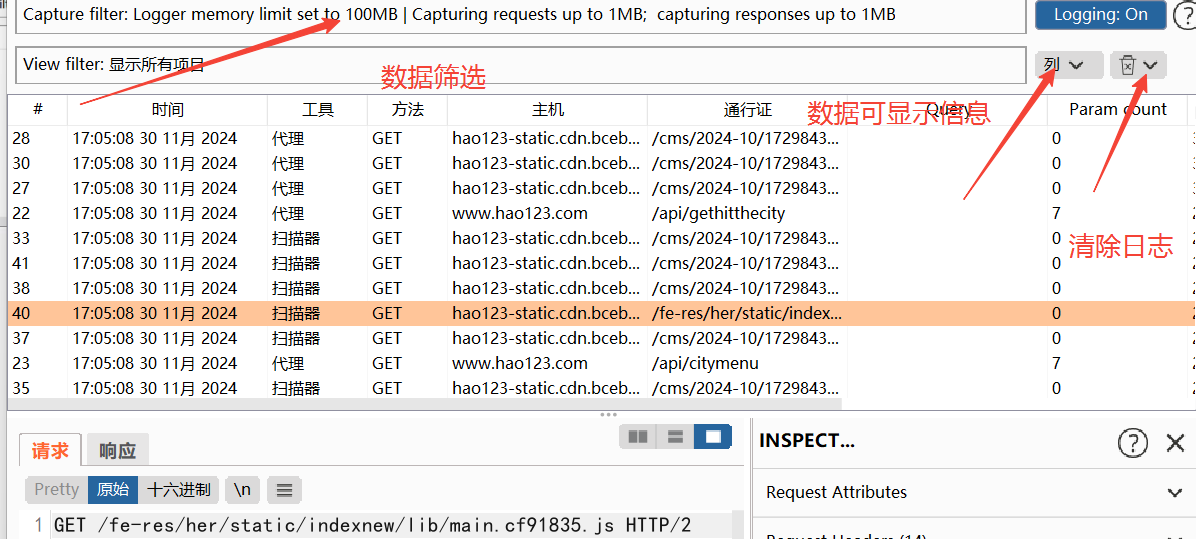Viewport: 1196px width, 539px height.
Task: Select log row number 33
Action: tap(601, 239)
